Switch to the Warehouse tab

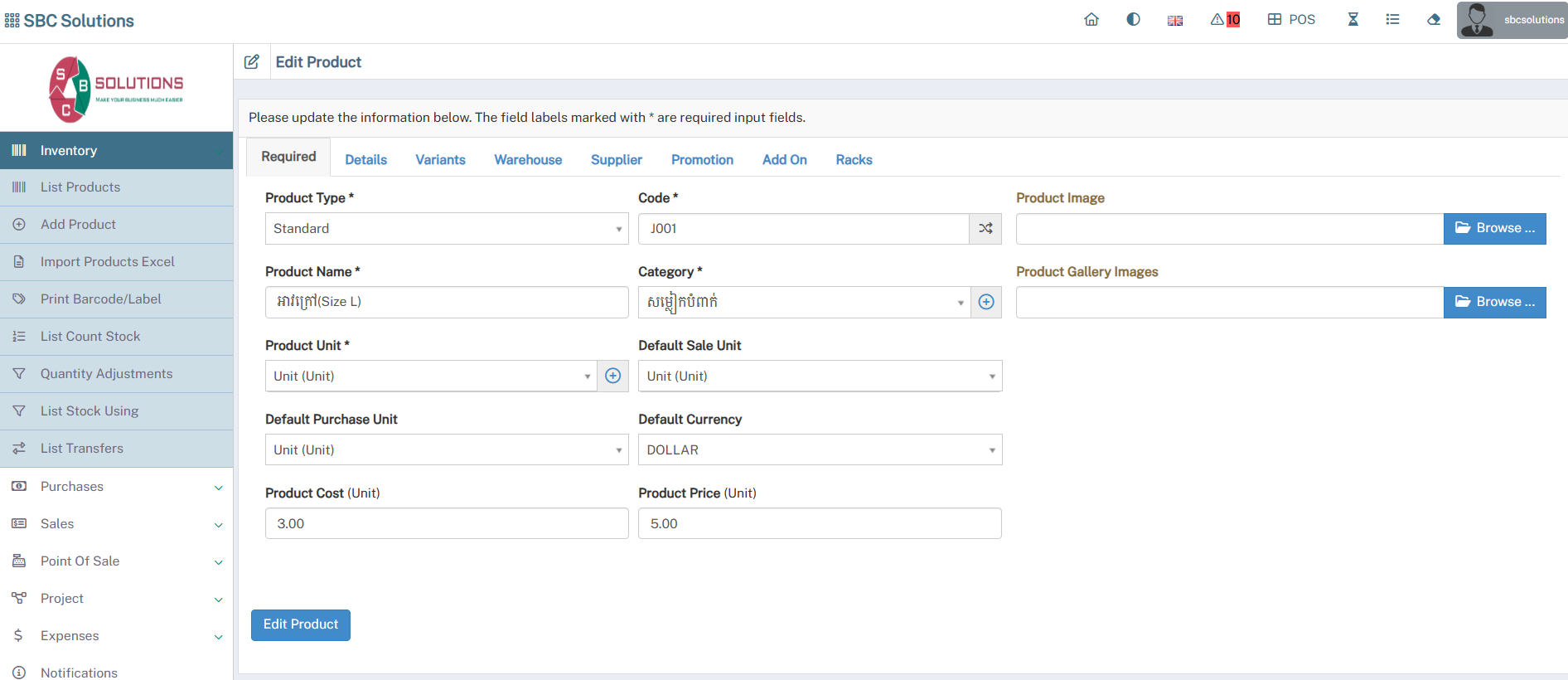(528, 160)
